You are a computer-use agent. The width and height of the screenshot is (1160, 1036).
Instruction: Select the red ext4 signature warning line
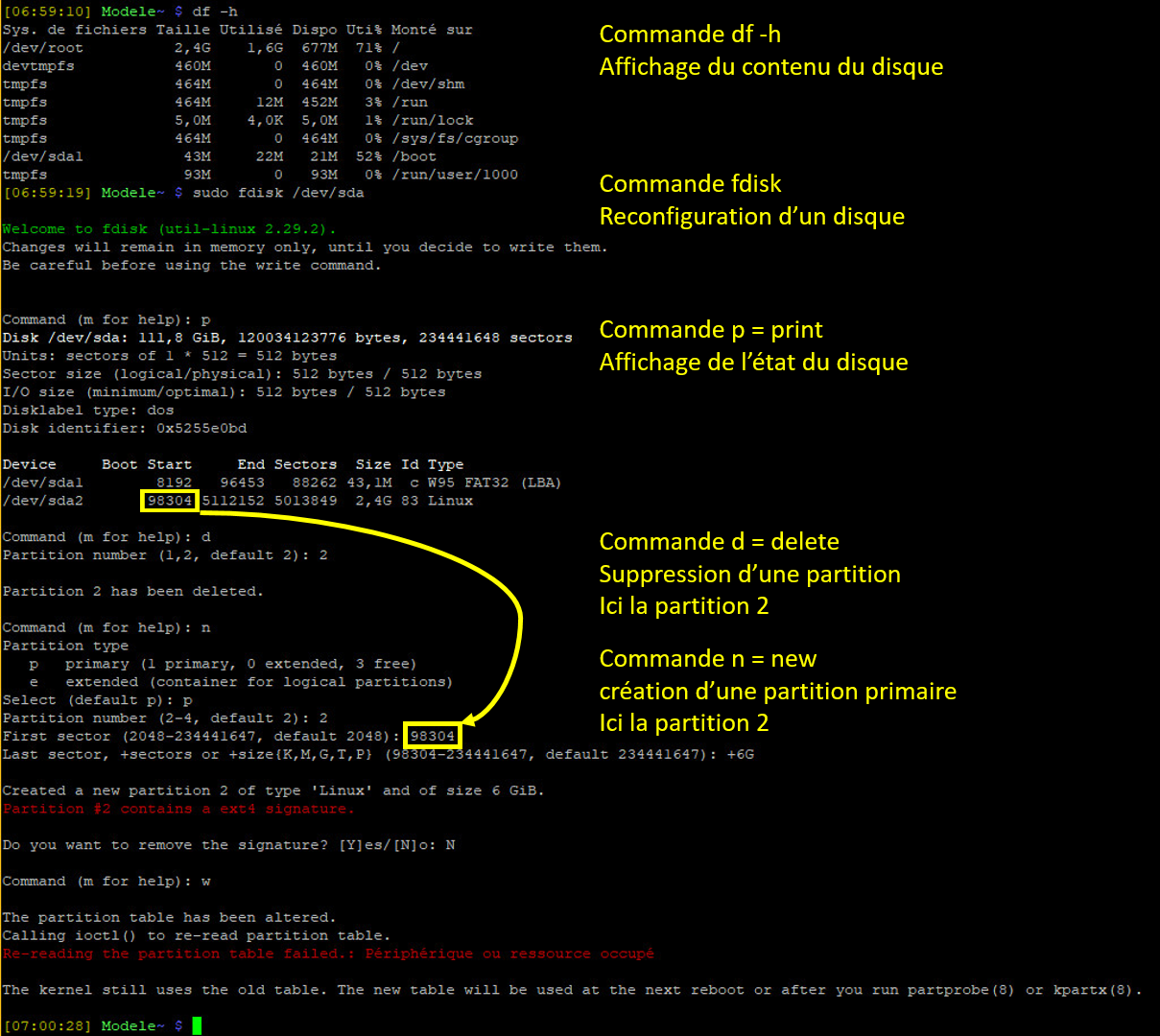pyautogui.click(x=178, y=809)
